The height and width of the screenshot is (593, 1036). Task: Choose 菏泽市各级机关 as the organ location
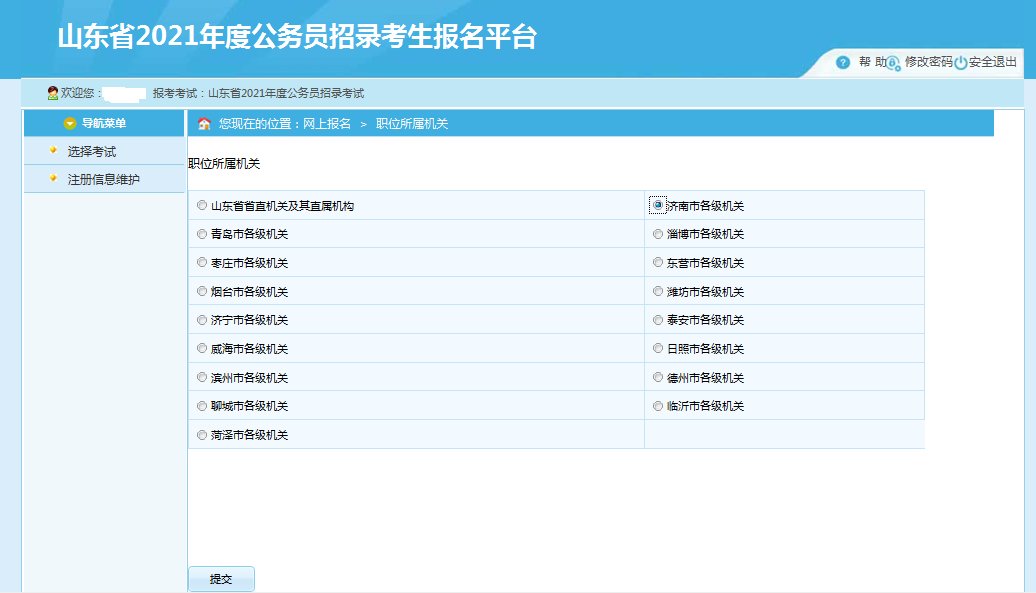(201, 434)
